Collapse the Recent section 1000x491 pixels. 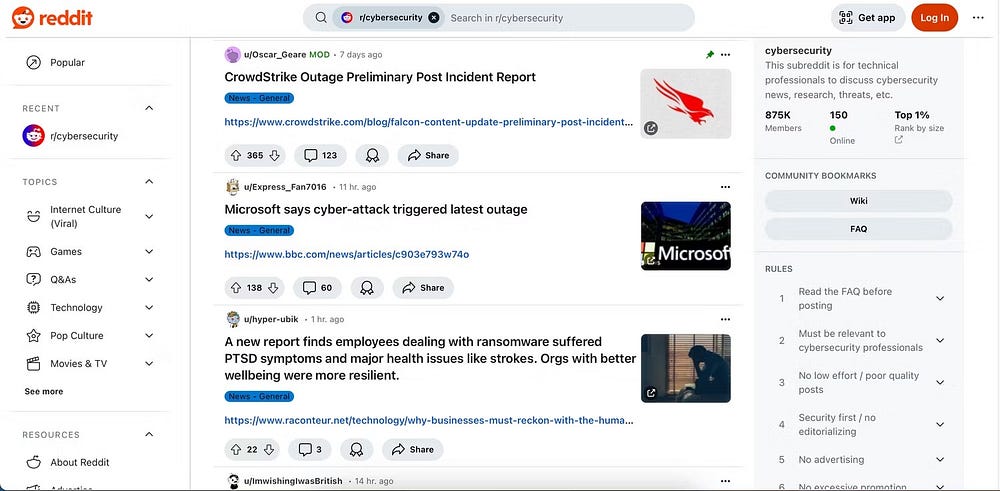point(149,108)
